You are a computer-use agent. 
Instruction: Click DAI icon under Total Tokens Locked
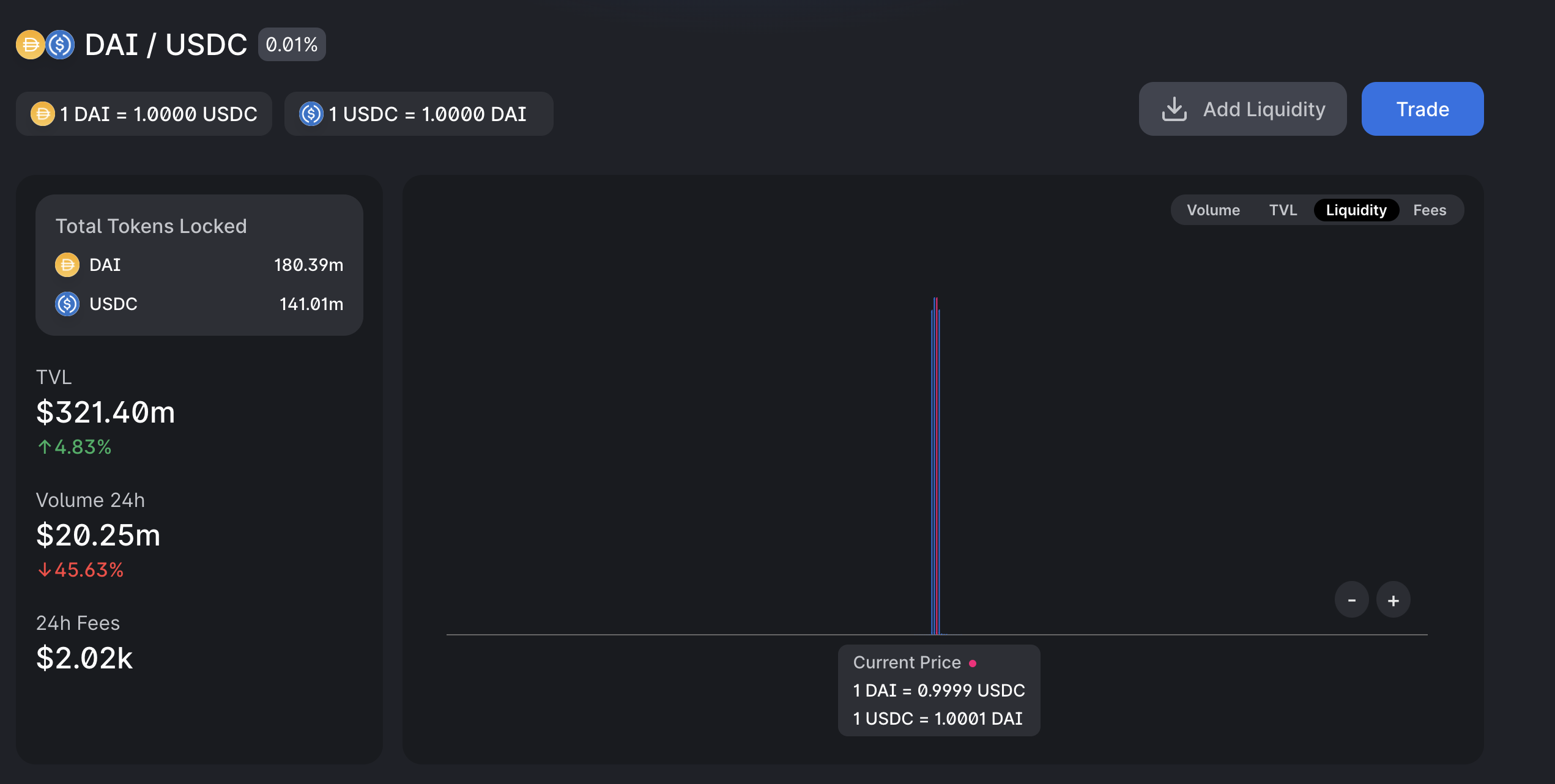pos(67,265)
